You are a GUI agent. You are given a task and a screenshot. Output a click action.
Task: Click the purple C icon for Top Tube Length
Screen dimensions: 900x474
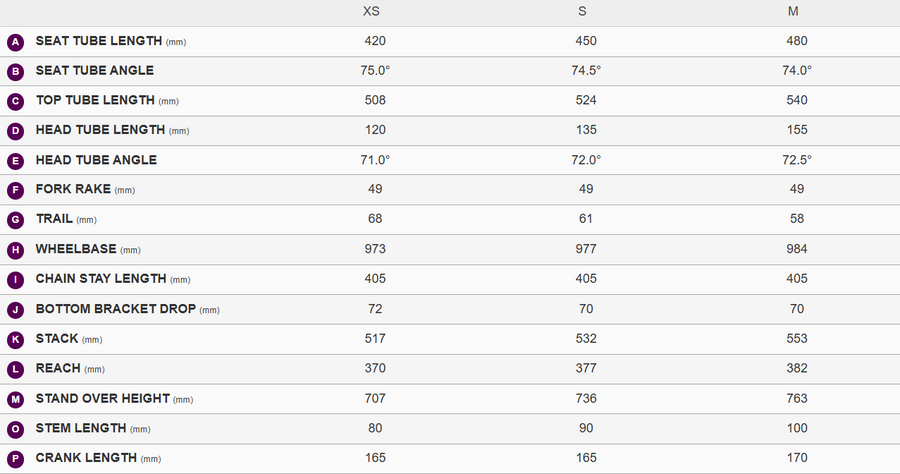click(x=15, y=102)
